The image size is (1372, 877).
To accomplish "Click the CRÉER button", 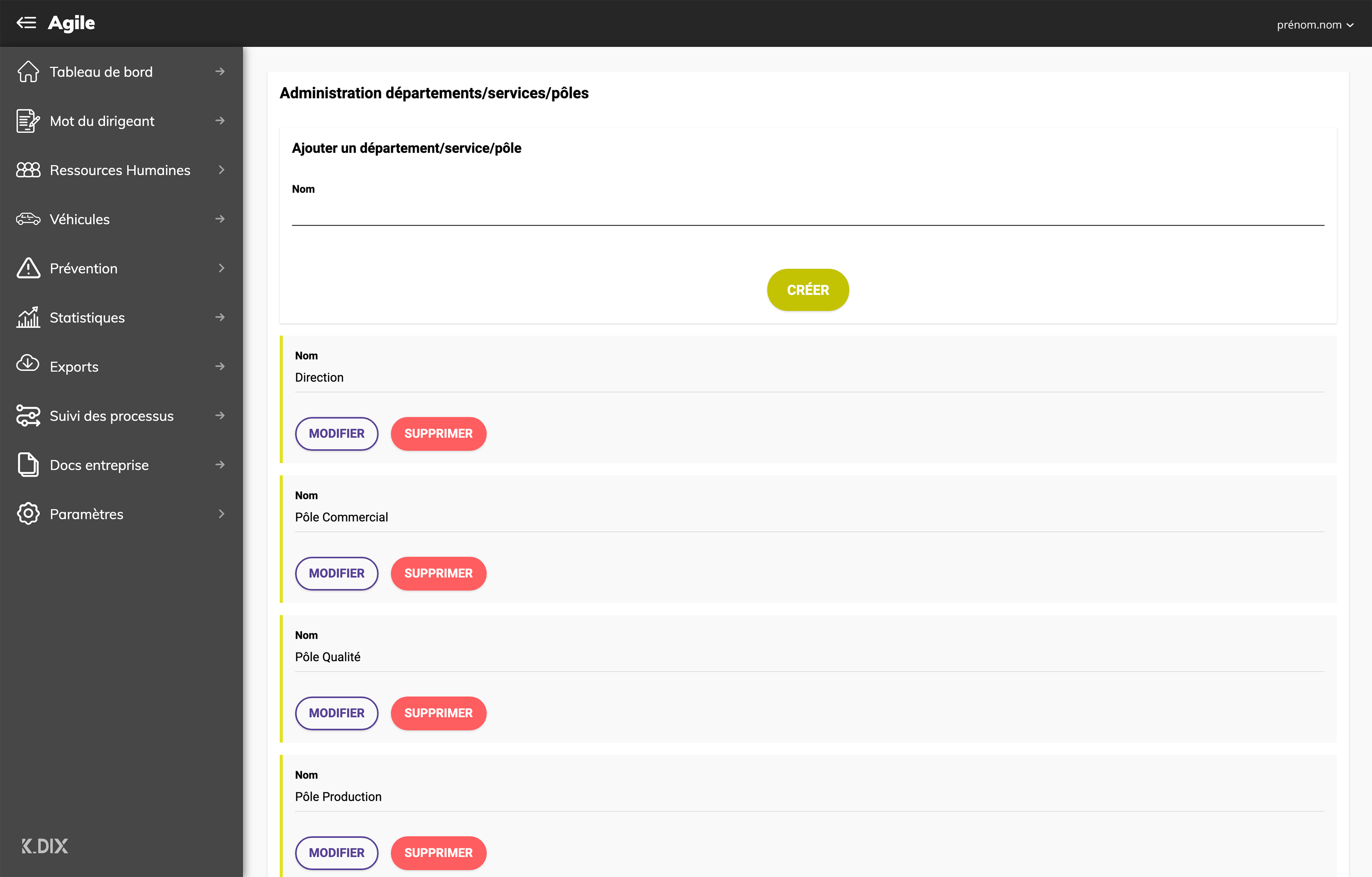I will tap(808, 290).
